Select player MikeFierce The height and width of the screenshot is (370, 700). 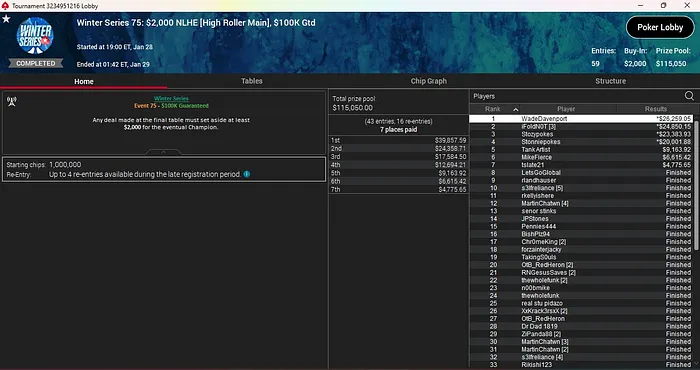[581, 157]
